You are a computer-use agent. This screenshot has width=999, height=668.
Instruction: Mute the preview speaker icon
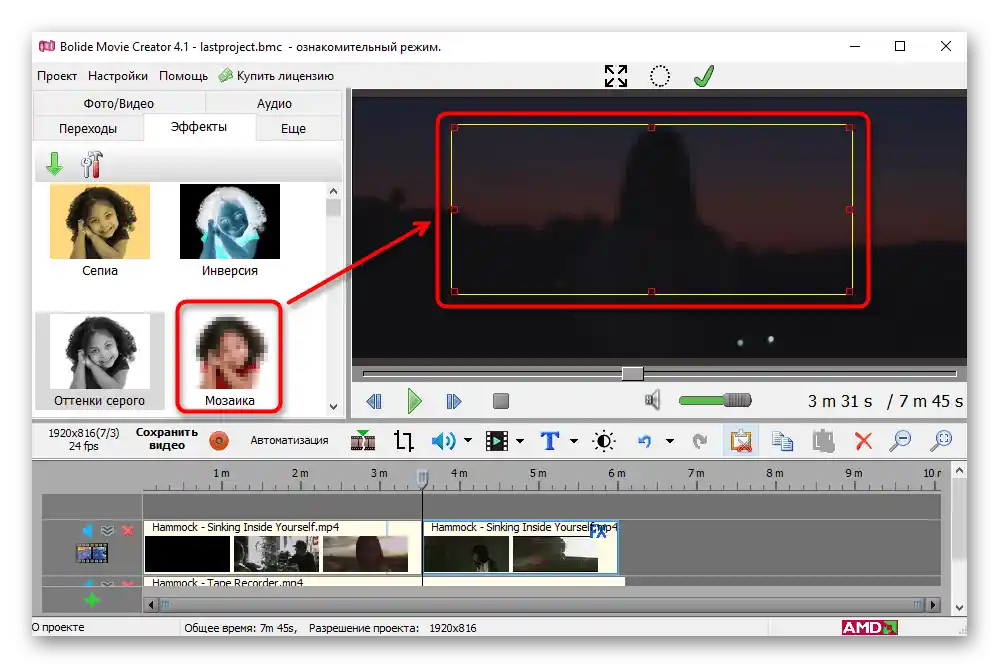pos(652,400)
